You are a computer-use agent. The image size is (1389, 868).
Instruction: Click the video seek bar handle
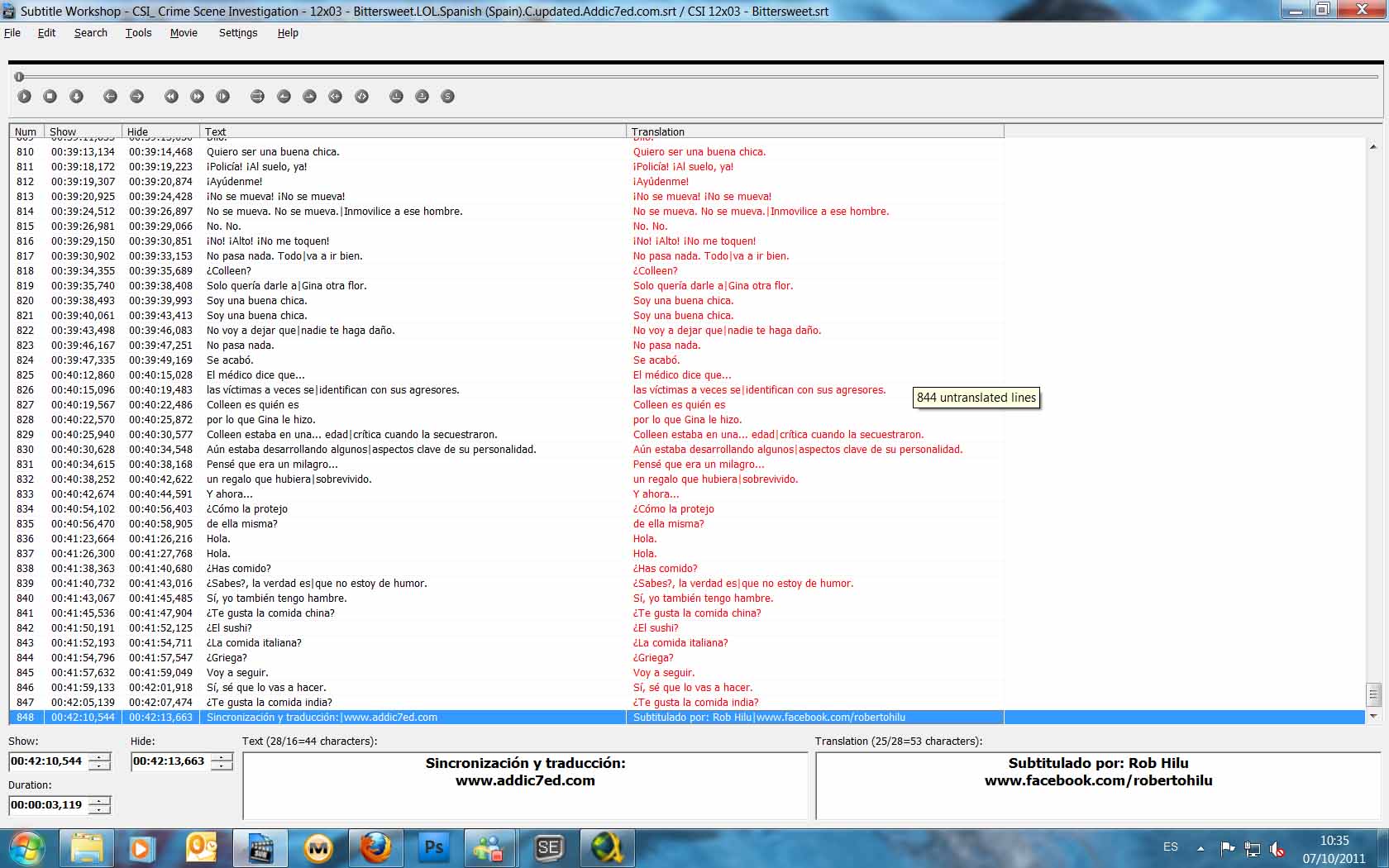[x=19, y=77]
